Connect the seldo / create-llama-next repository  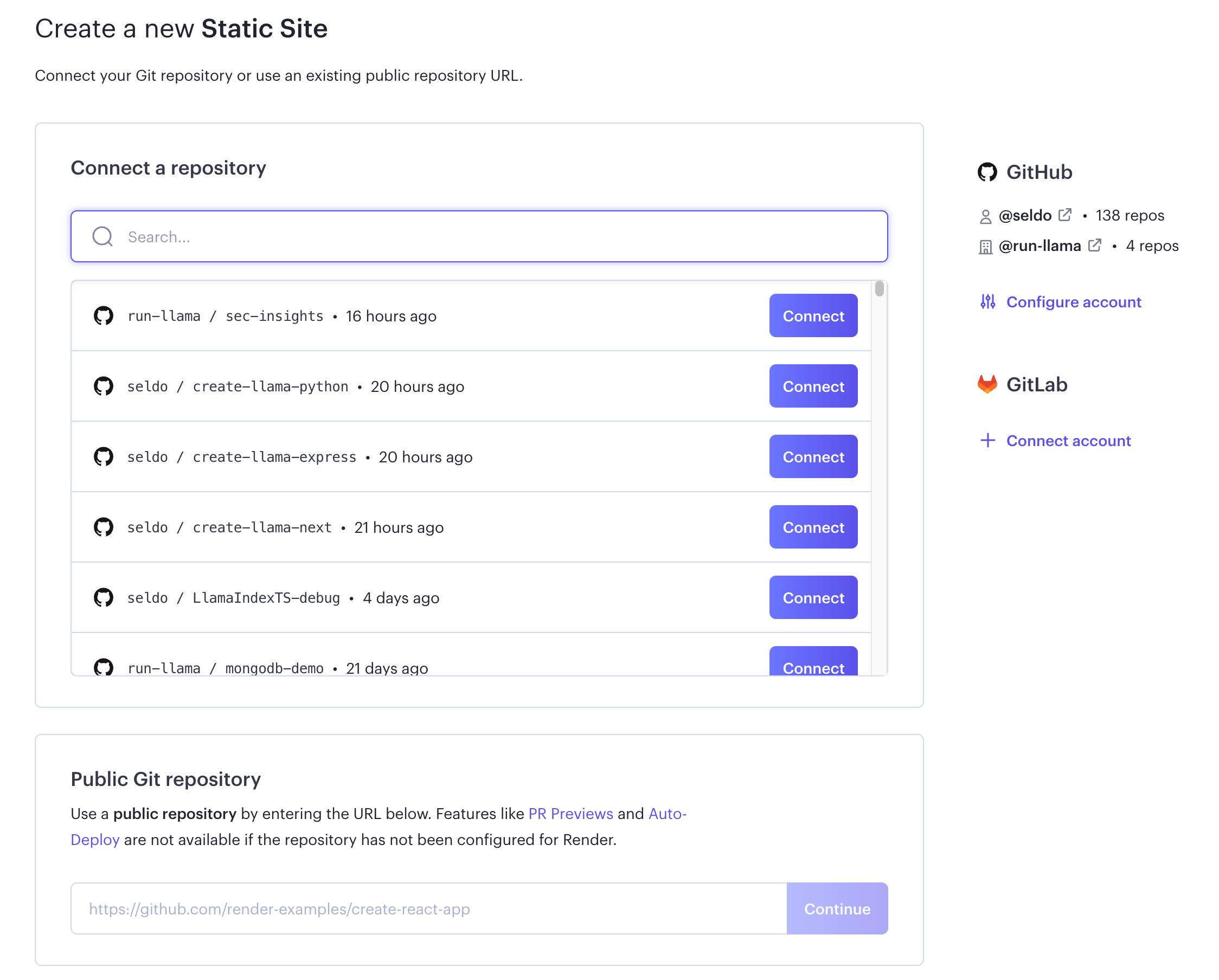813,527
